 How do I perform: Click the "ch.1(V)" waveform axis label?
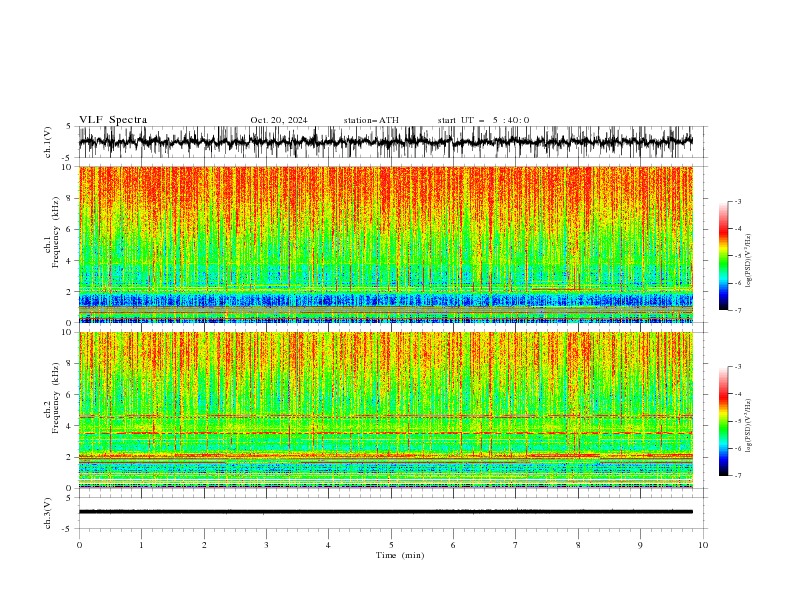tap(48, 142)
